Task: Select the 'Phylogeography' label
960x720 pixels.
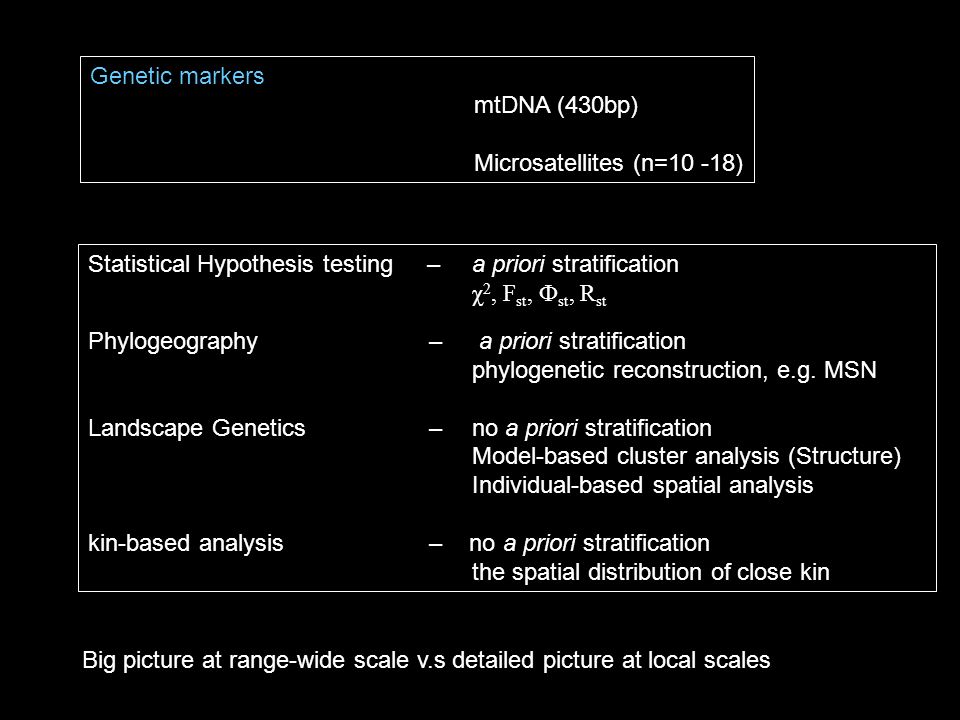Action: point(173,342)
